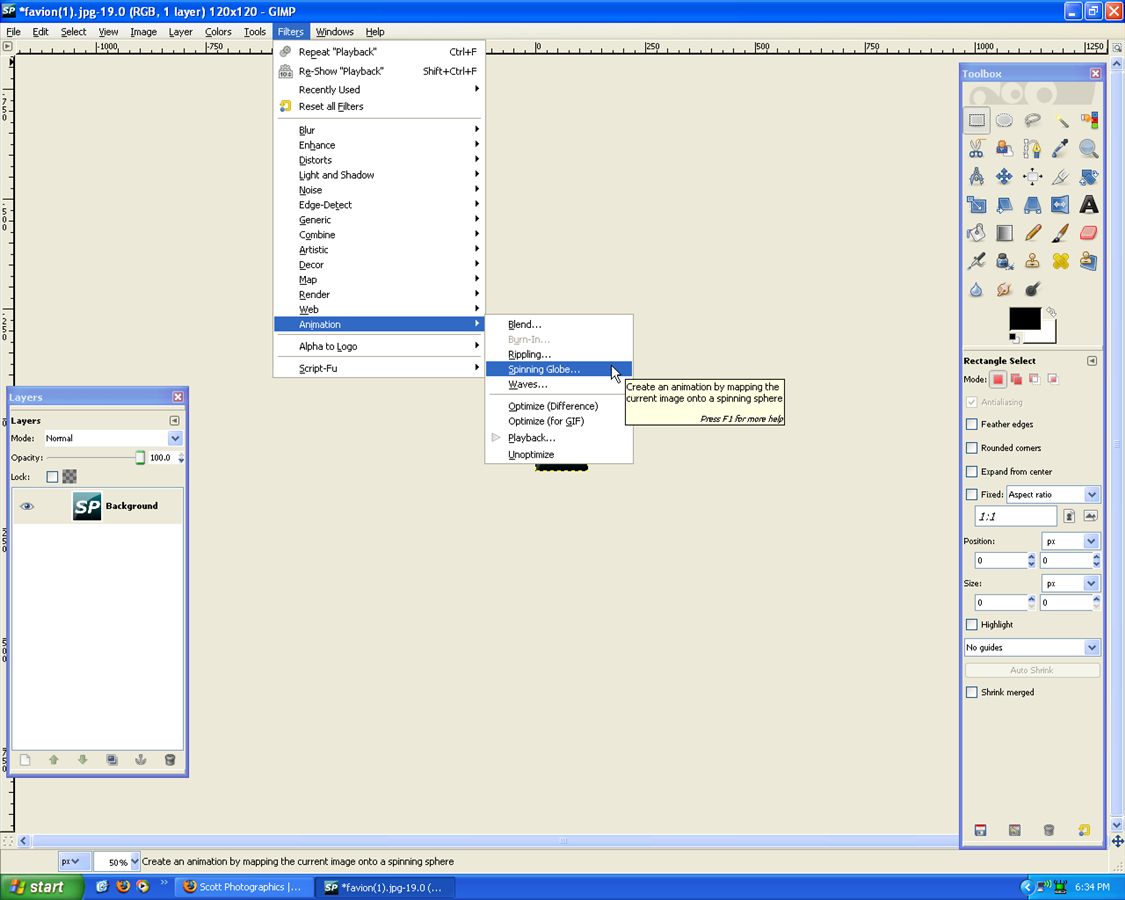Open the No guides dropdown

click(x=1032, y=647)
